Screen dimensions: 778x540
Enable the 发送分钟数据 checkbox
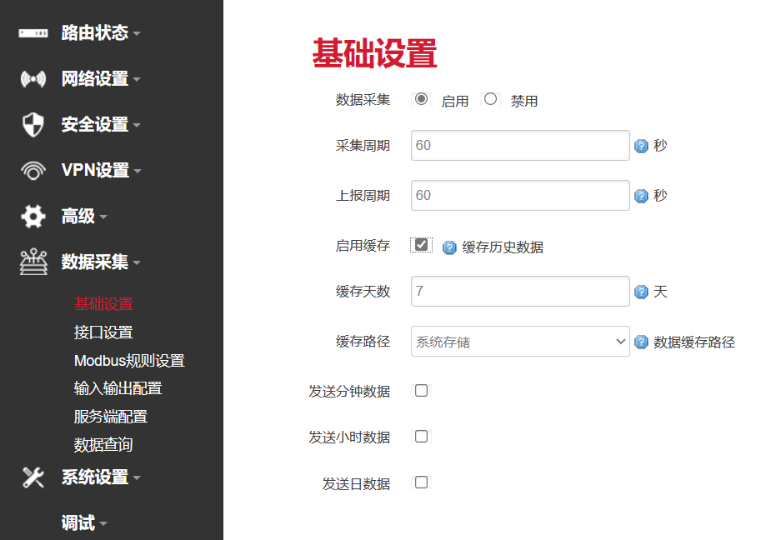tap(421, 391)
